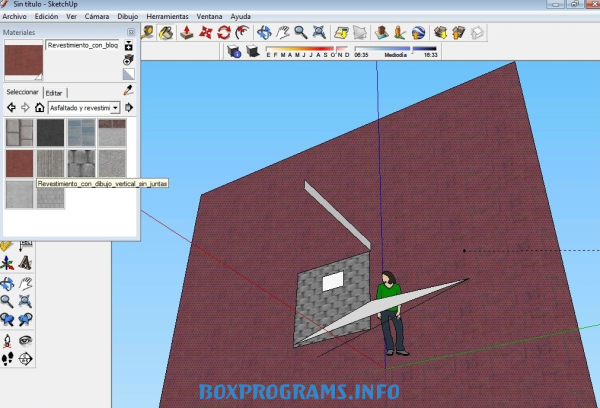Activate Orbit in the top toolbar

tap(264, 33)
